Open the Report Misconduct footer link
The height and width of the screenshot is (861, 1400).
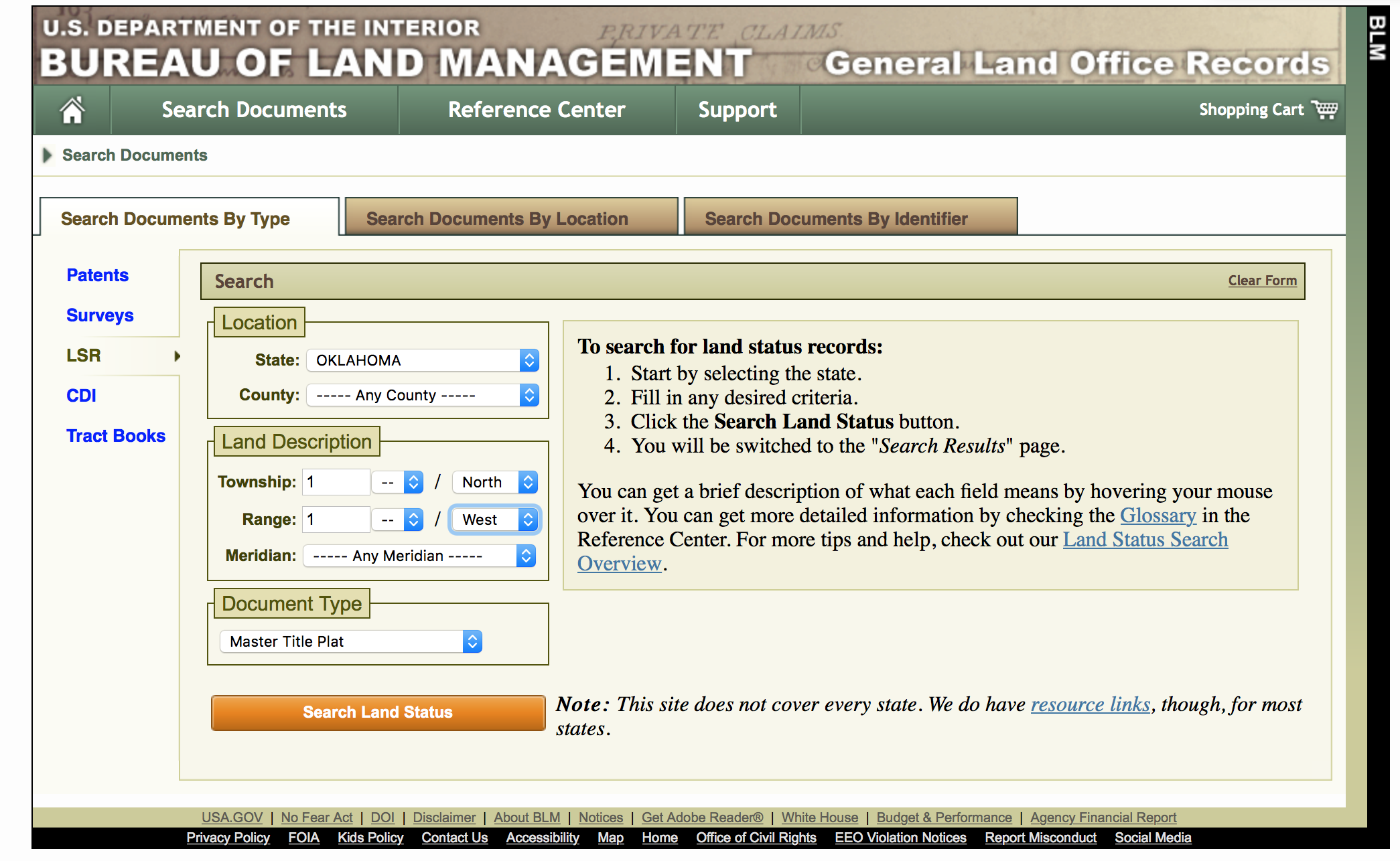tap(1040, 838)
